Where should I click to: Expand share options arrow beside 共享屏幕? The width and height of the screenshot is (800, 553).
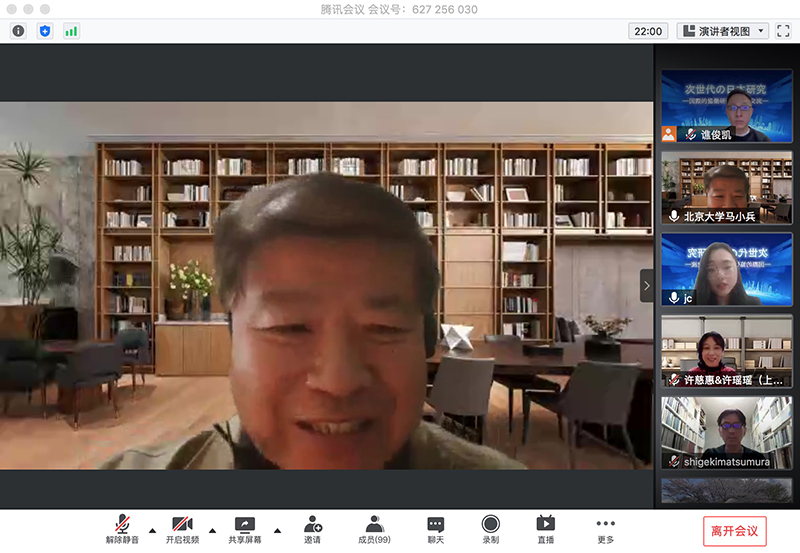tap(277, 530)
